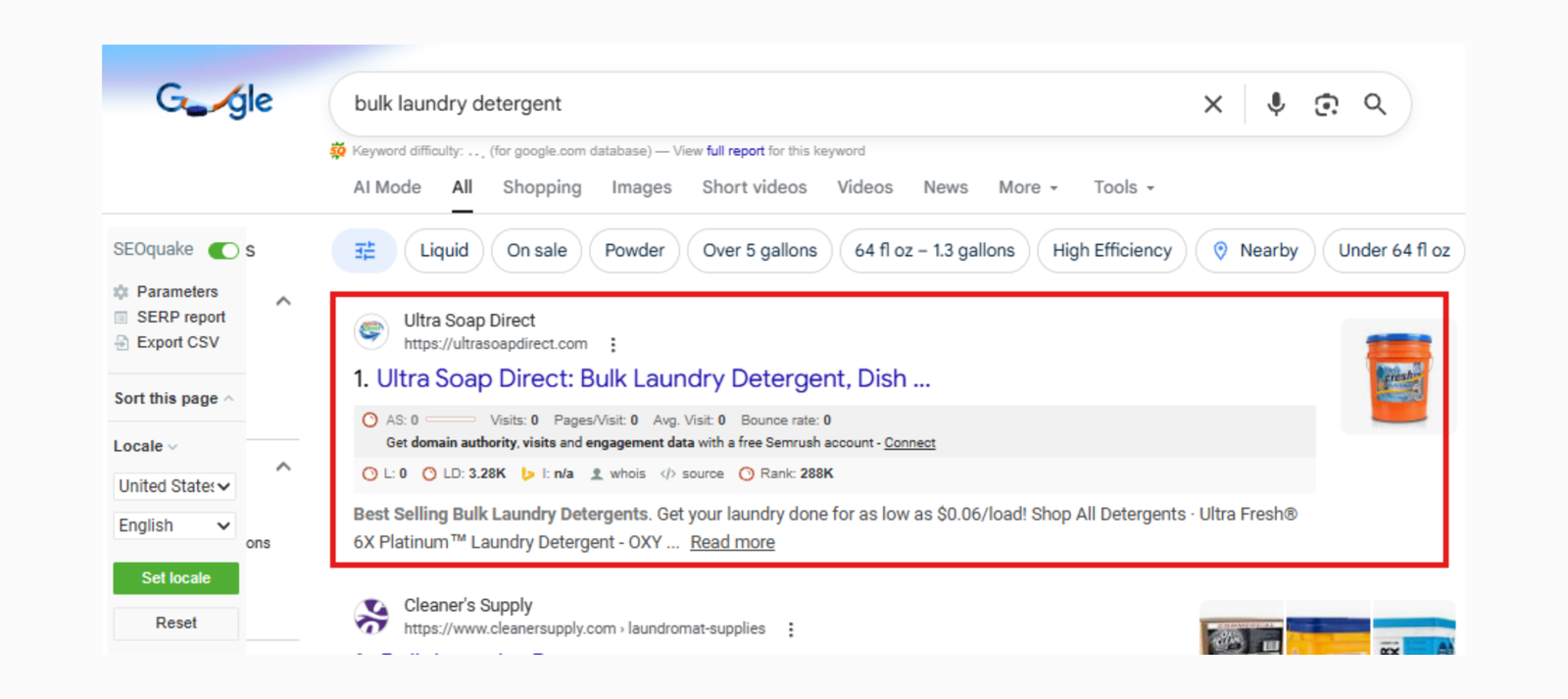This screenshot has width=1568, height=699.
Task: Turn off the SEOquake toggle switch
Action: [223, 251]
